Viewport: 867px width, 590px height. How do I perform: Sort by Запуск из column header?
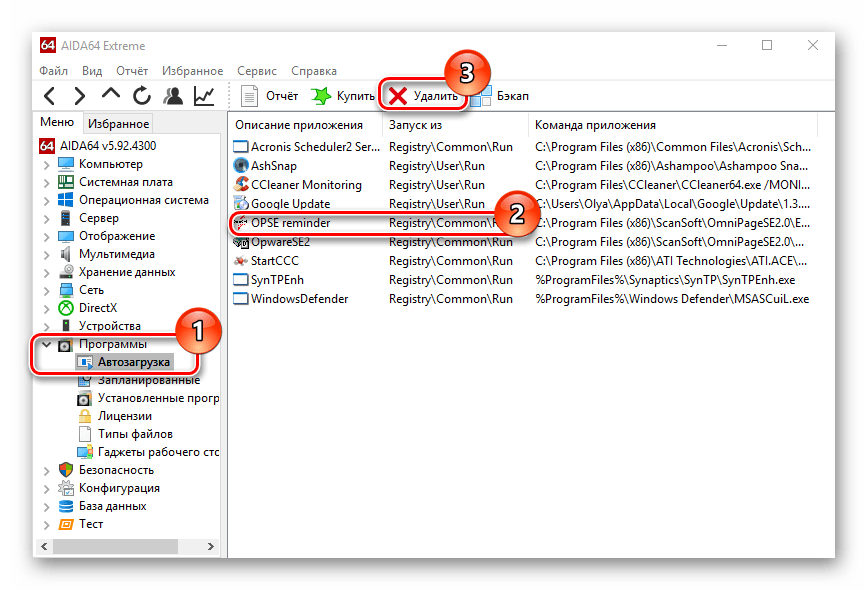pyautogui.click(x=415, y=125)
